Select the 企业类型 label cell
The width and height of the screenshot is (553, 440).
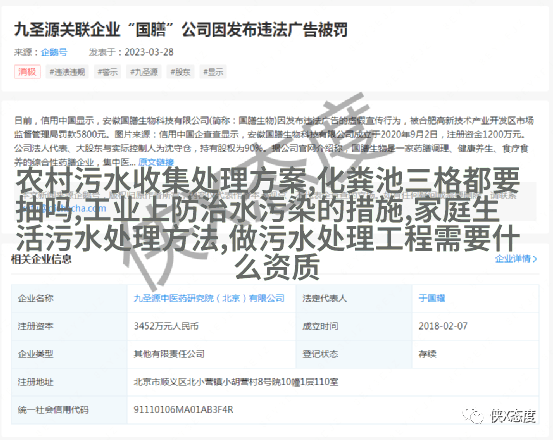click(69, 354)
